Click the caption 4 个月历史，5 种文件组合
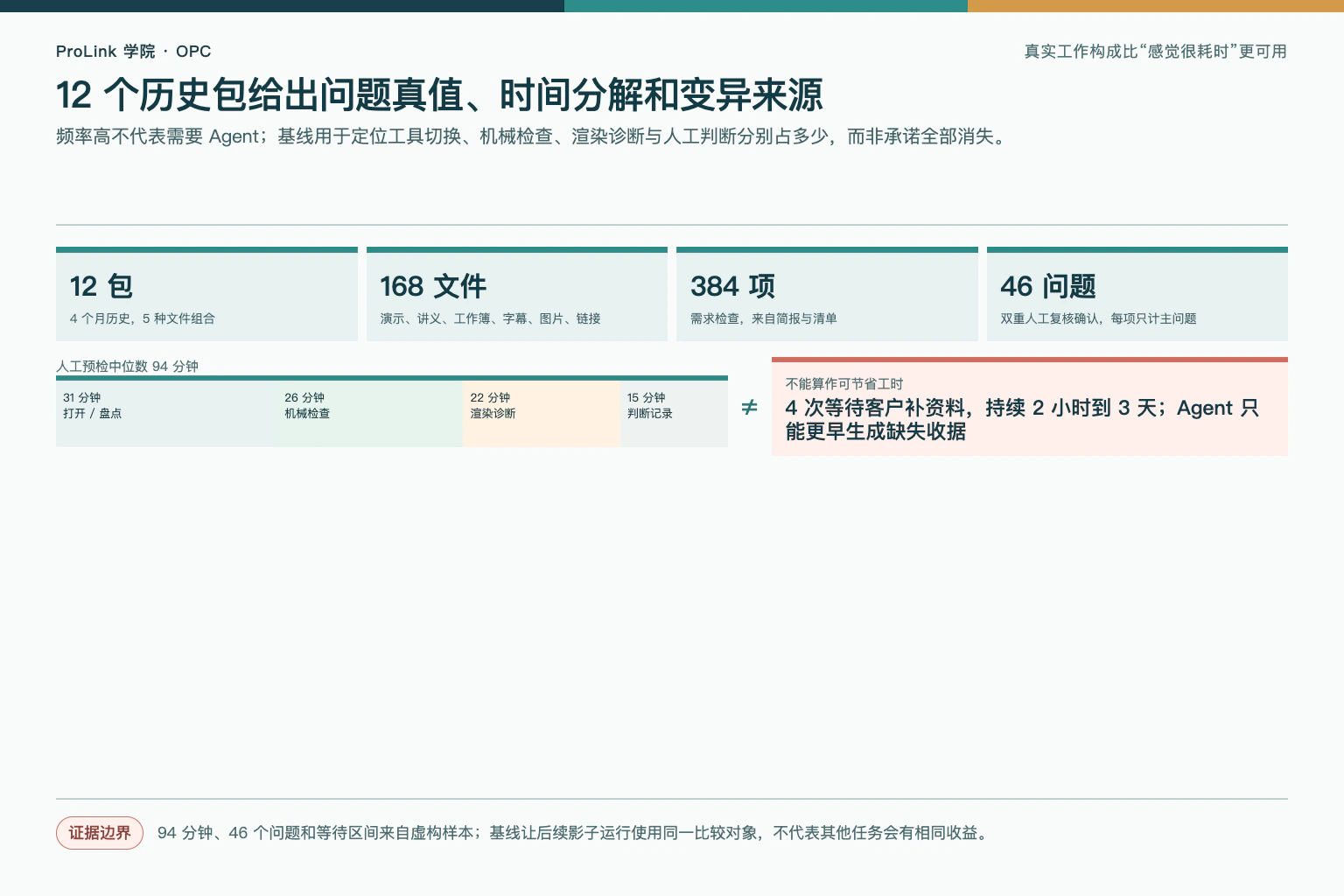 (142, 318)
